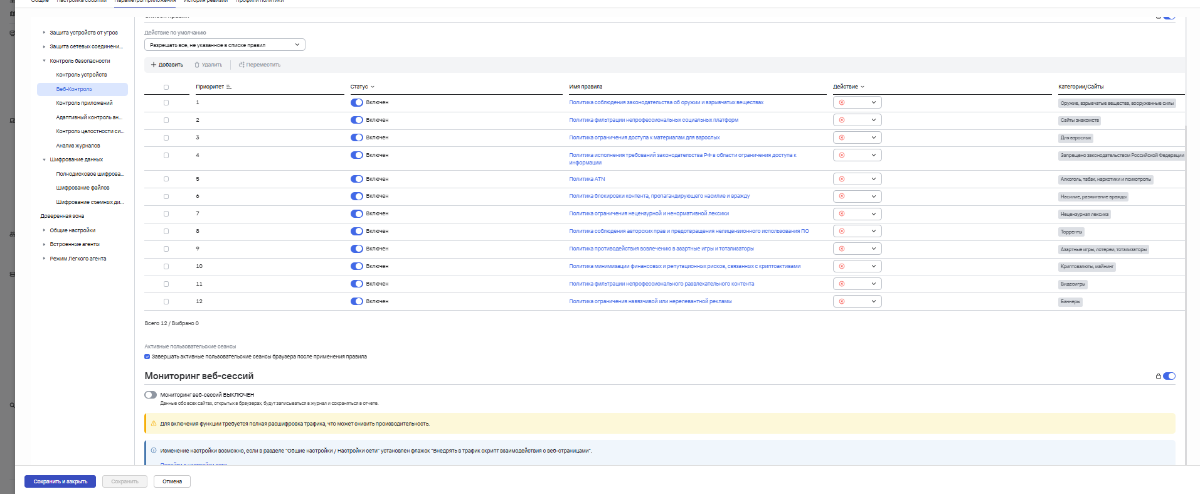This screenshot has width=1200, height=494.
Task: Tick the select-all checkbox in table header
Action: click(x=166, y=87)
